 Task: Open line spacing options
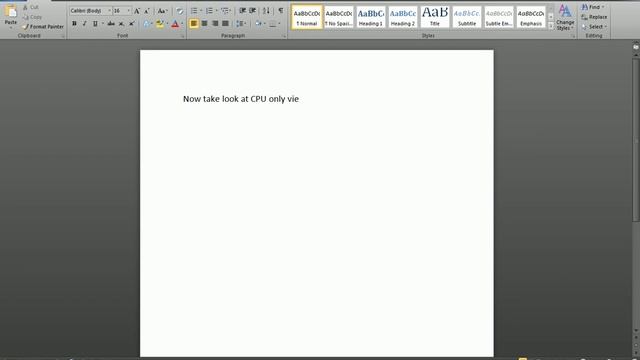(241, 24)
